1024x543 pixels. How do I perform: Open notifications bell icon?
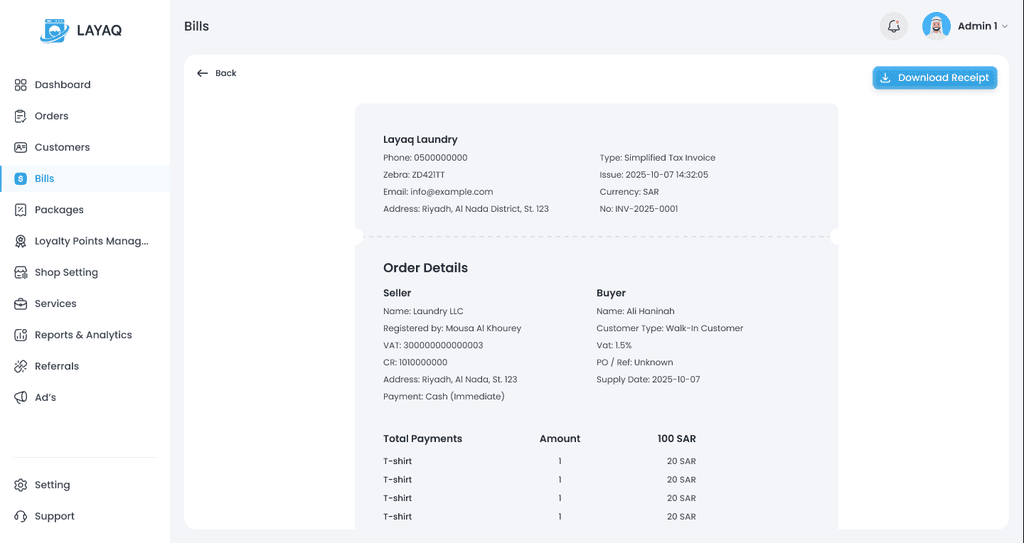tap(893, 26)
